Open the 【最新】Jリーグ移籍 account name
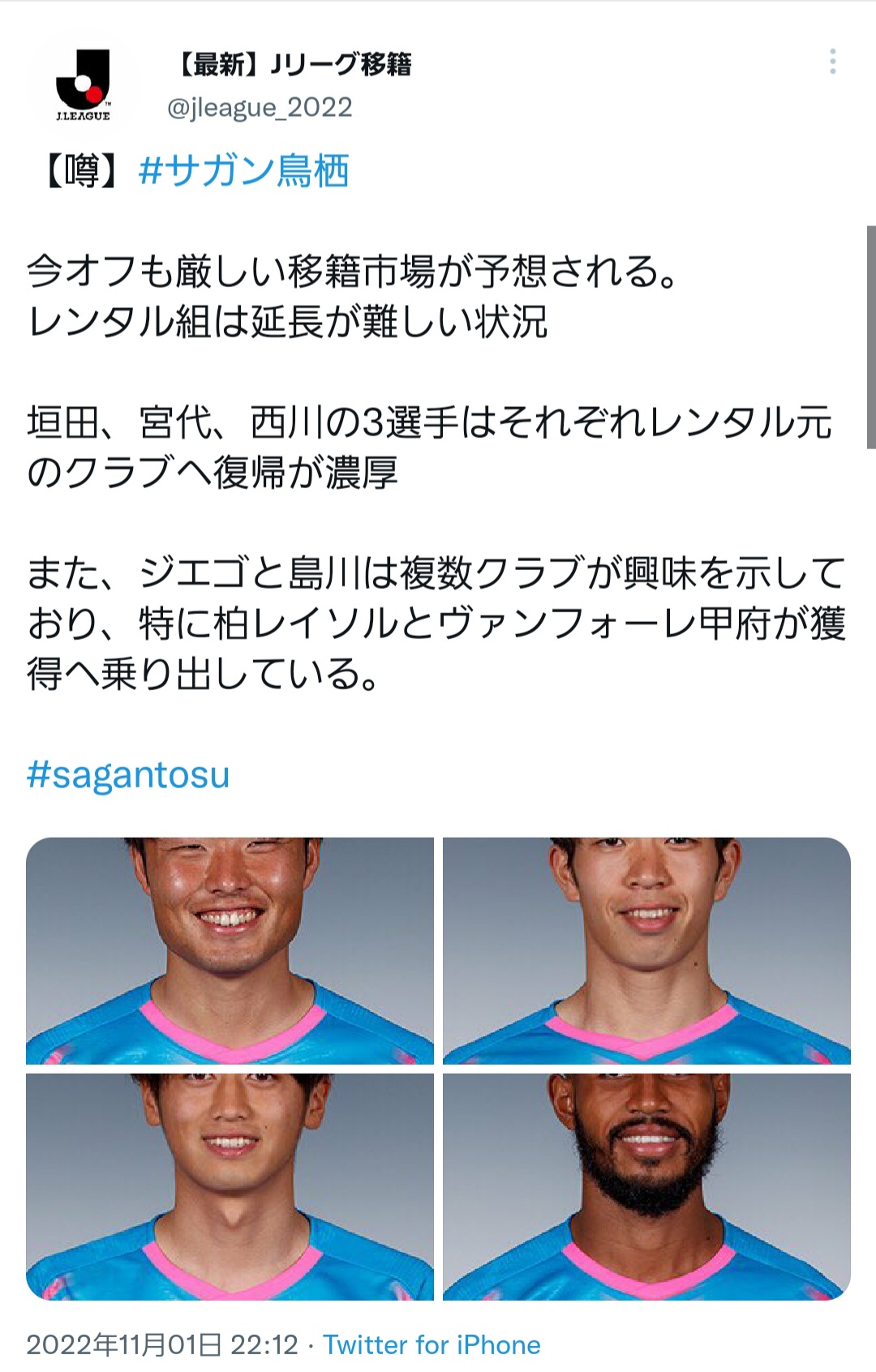Screen dimensions: 876x1372 pos(292,64)
